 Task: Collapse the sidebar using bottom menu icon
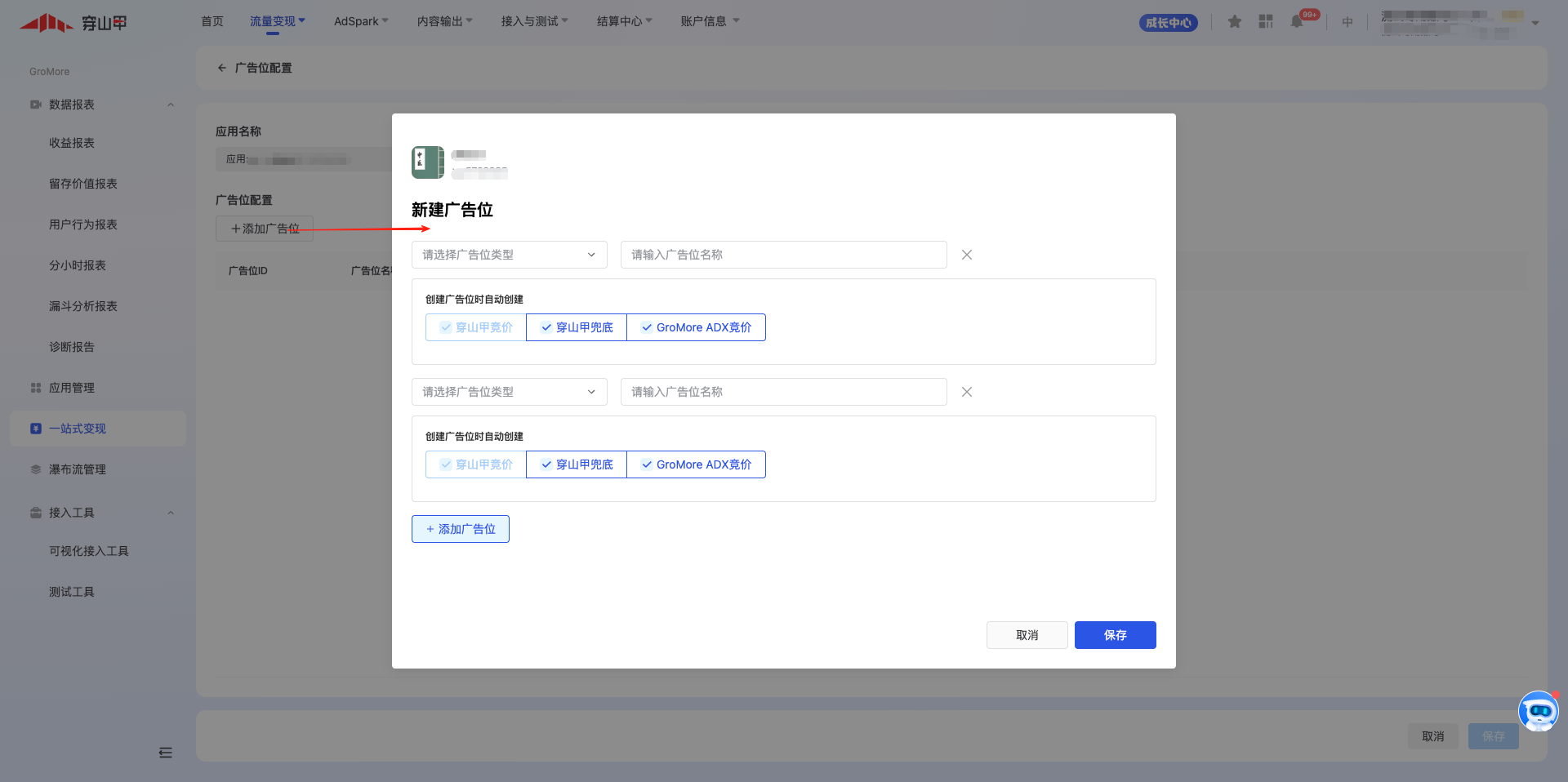click(166, 753)
